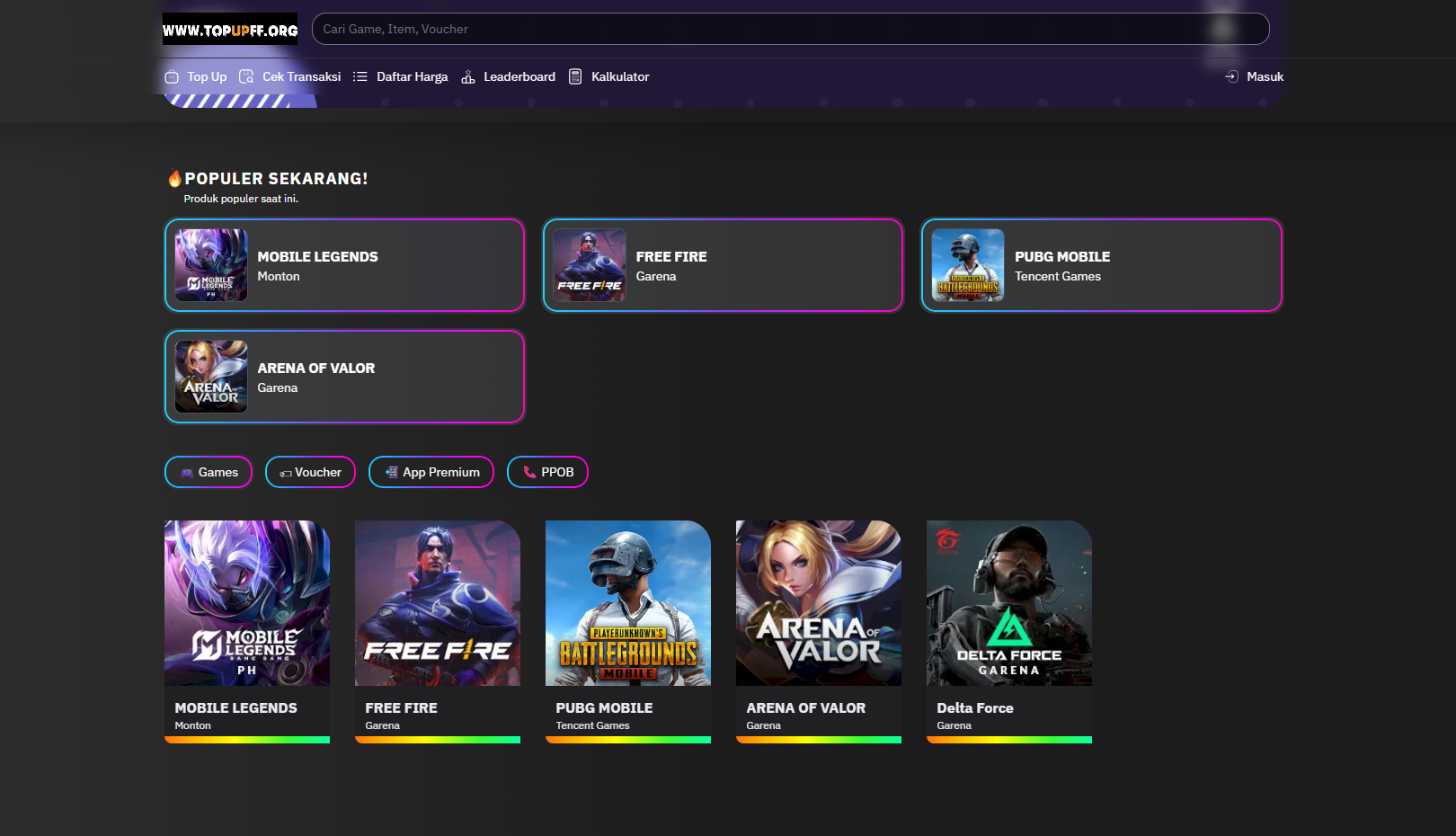Click Mobile Legends thumbnail in popular card
The height and width of the screenshot is (836, 1456).
211,265
